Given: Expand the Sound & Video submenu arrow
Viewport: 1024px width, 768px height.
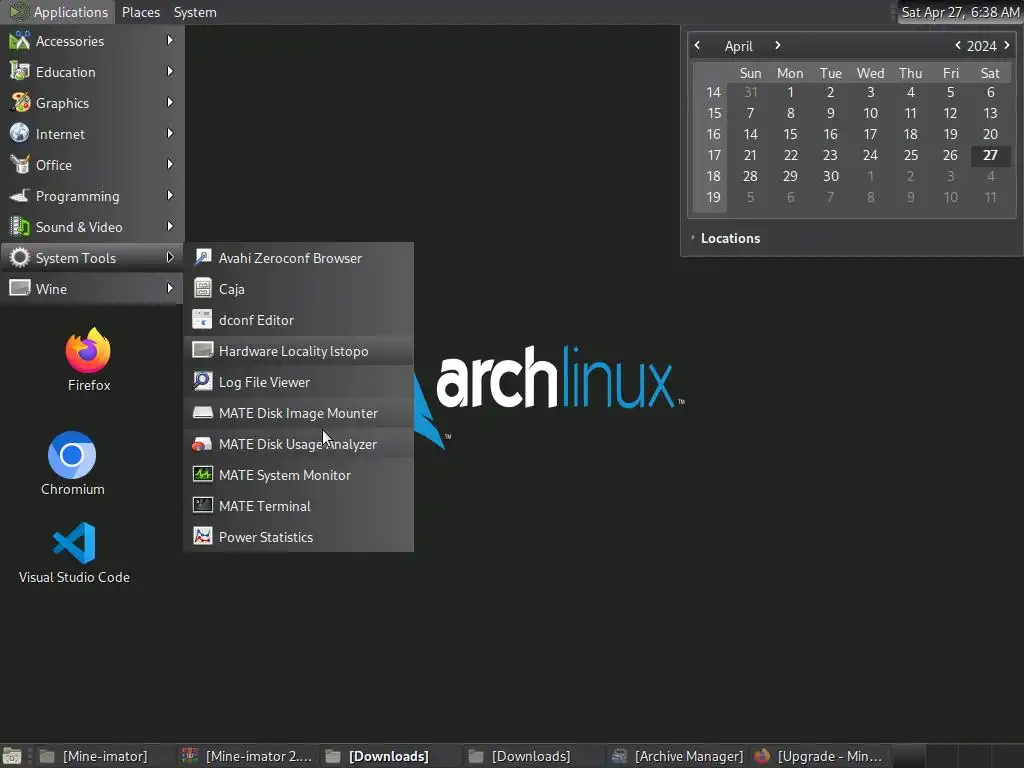Looking at the screenshot, I should pyautogui.click(x=170, y=227).
